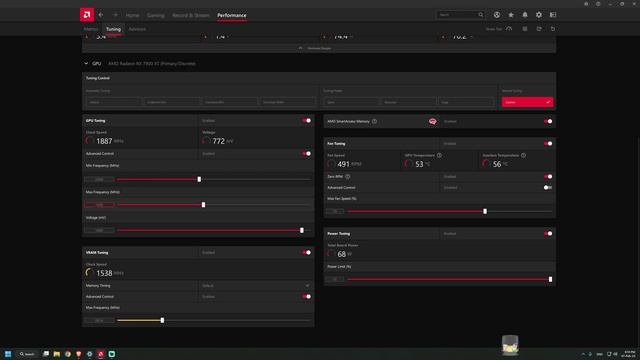
Task: Click the GPU Max Frequency slider handle
Action: tap(203, 204)
